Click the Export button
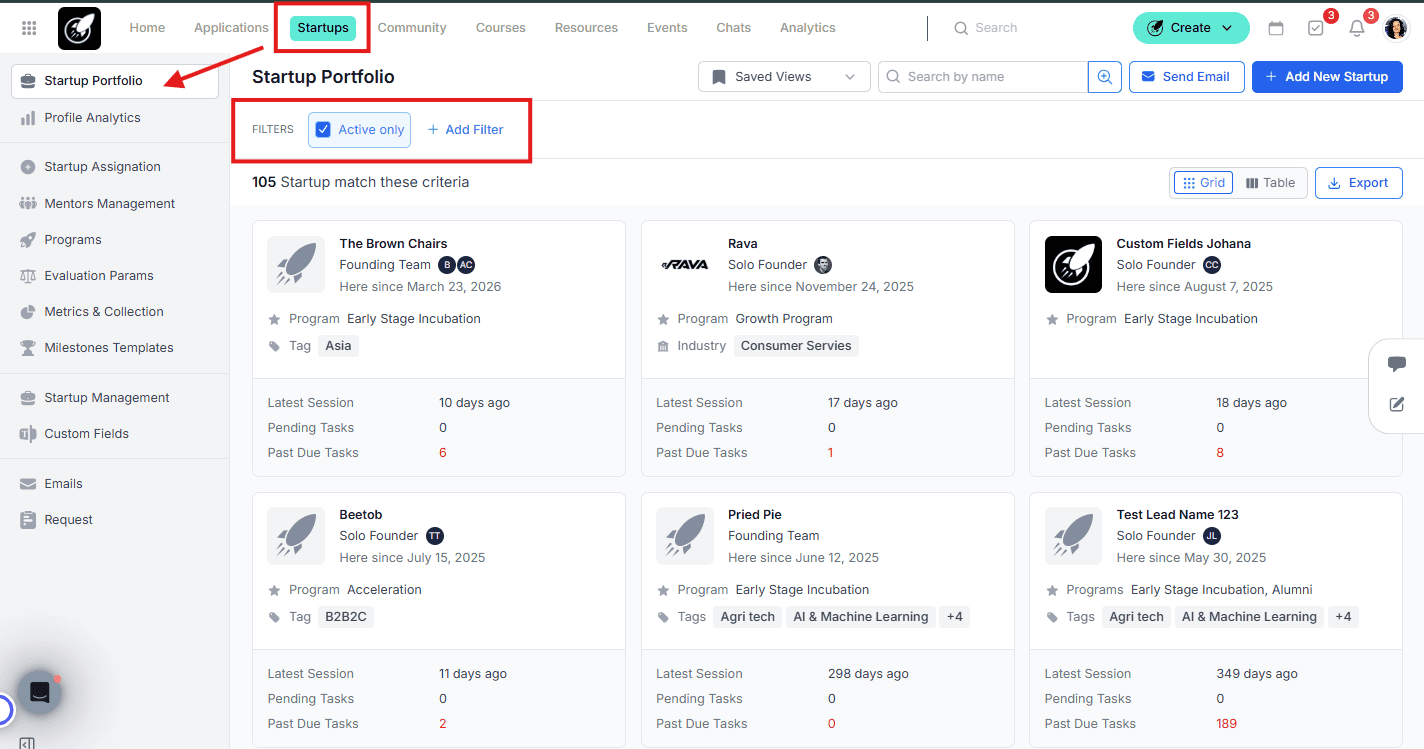 click(x=1359, y=183)
